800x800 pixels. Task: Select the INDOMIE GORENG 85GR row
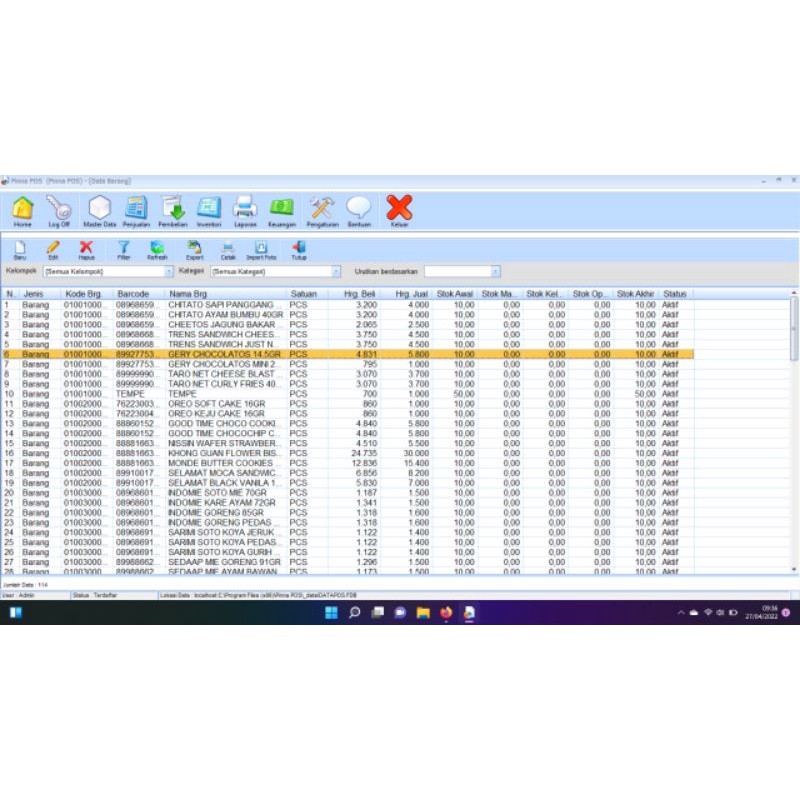pos(347,513)
